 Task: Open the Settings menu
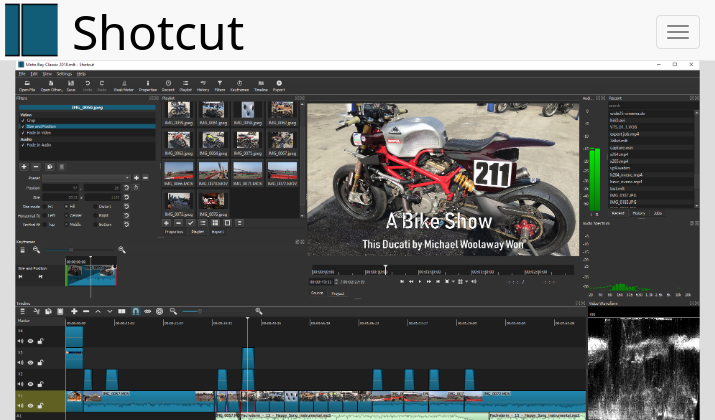pos(64,73)
